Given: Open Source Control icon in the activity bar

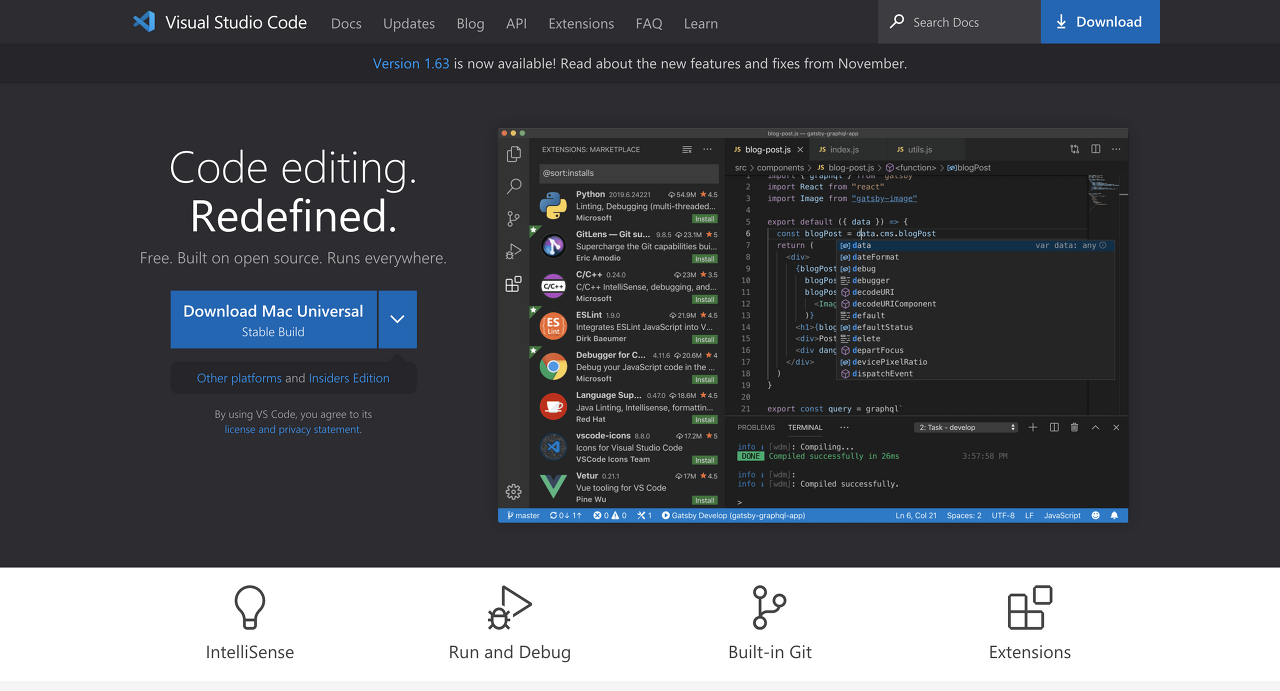Looking at the screenshot, I should click(x=514, y=219).
